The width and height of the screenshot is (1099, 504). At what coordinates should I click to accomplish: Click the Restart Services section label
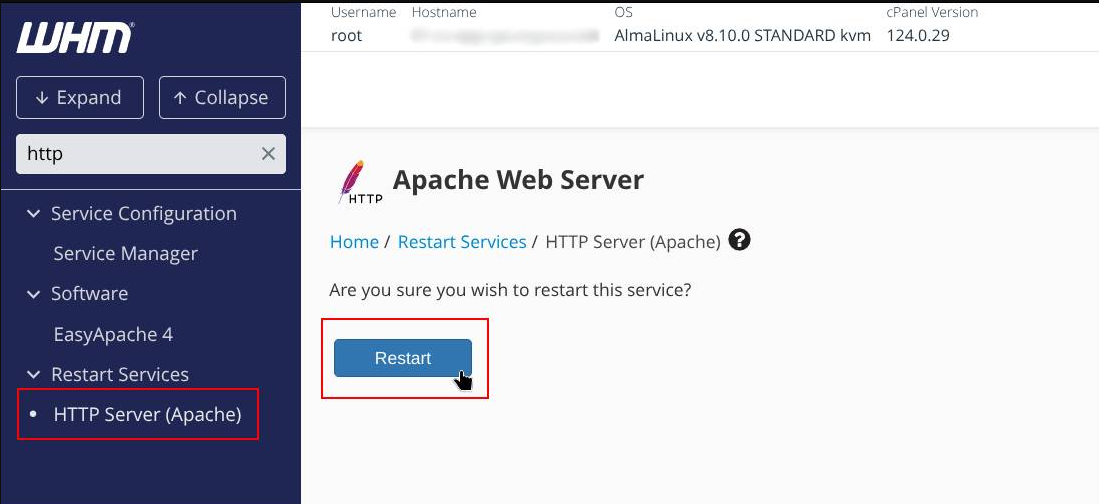click(x=120, y=374)
